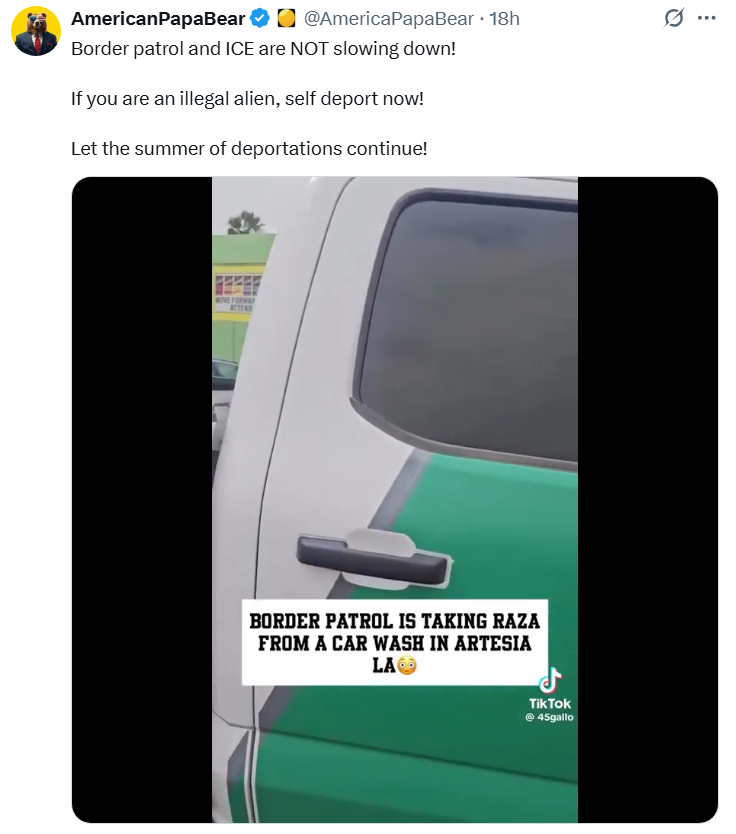Screen dimensions: 736x834
Task: Click the "summer of deportations continue!" line
Action: 249,148
